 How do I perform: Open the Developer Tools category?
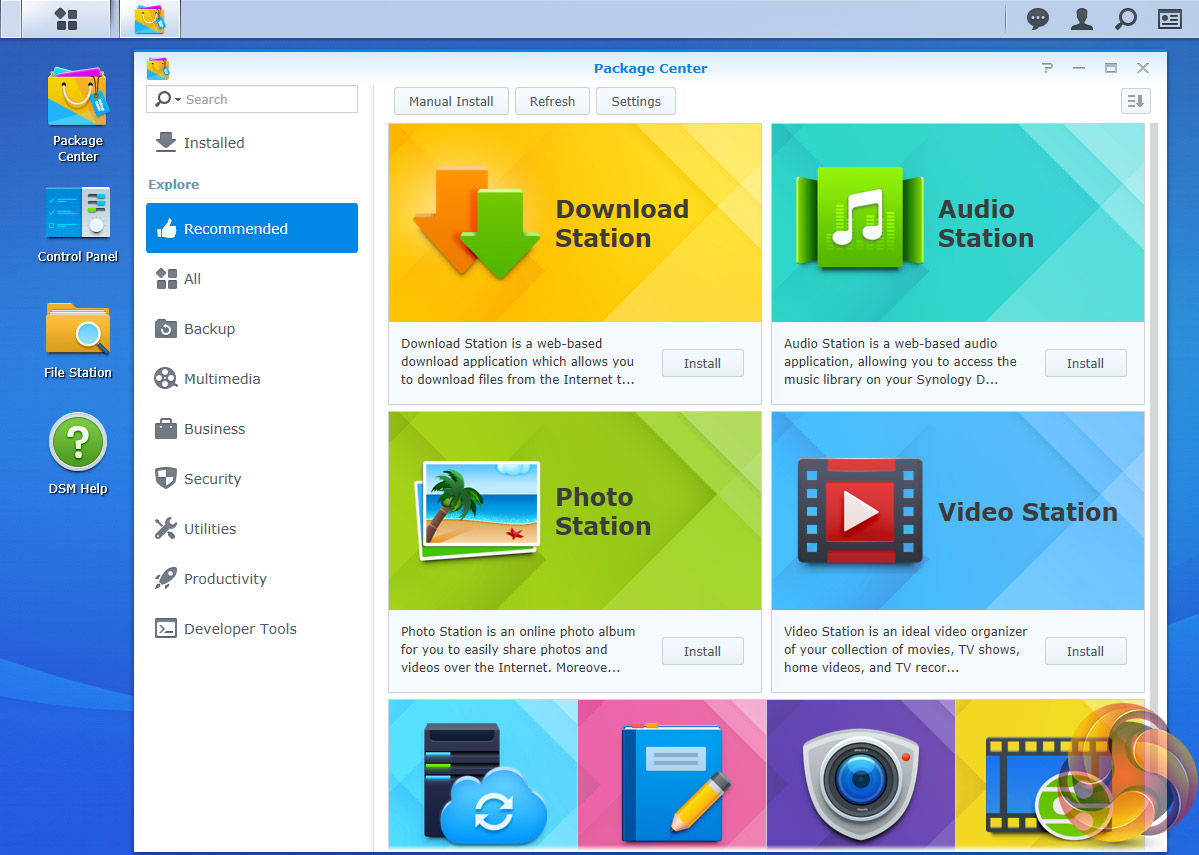point(240,629)
